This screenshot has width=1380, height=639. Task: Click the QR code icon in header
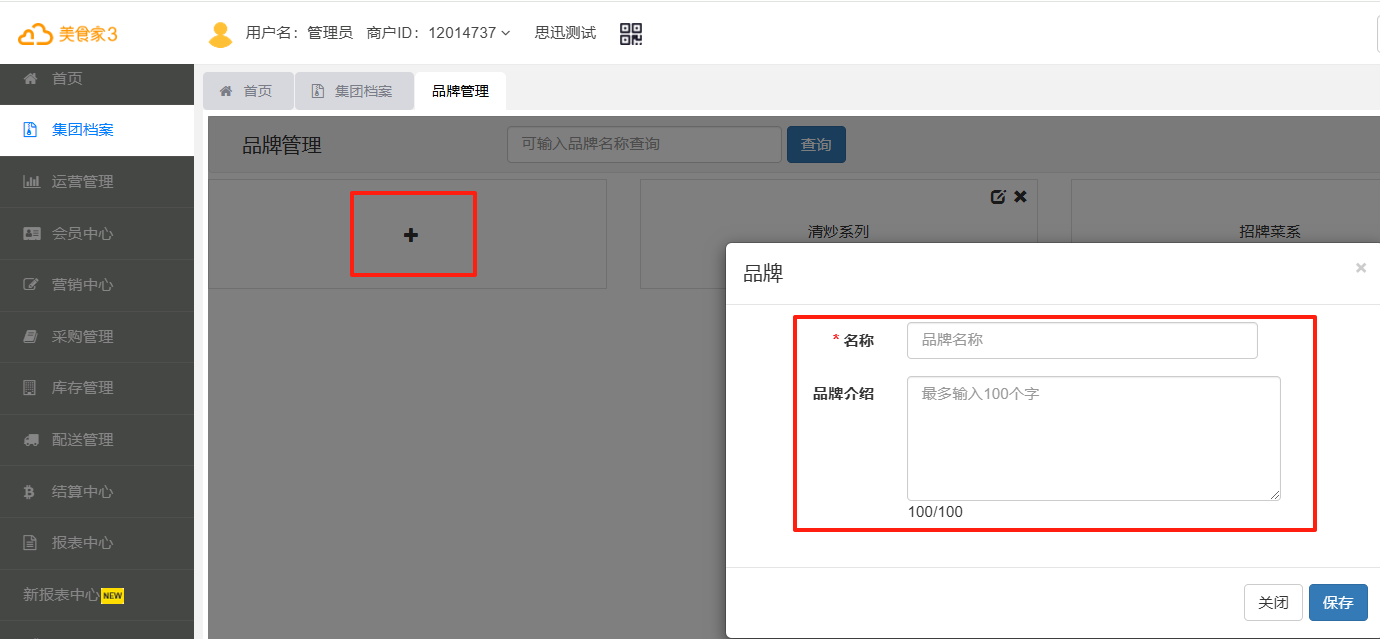[631, 34]
